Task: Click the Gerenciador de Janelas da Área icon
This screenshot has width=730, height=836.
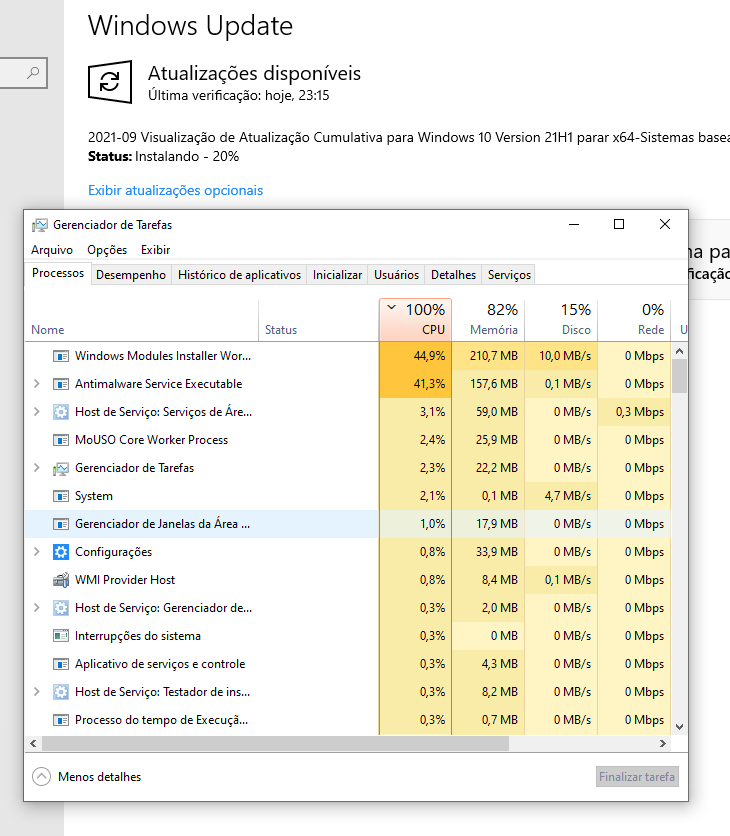Action: pos(61,524)
